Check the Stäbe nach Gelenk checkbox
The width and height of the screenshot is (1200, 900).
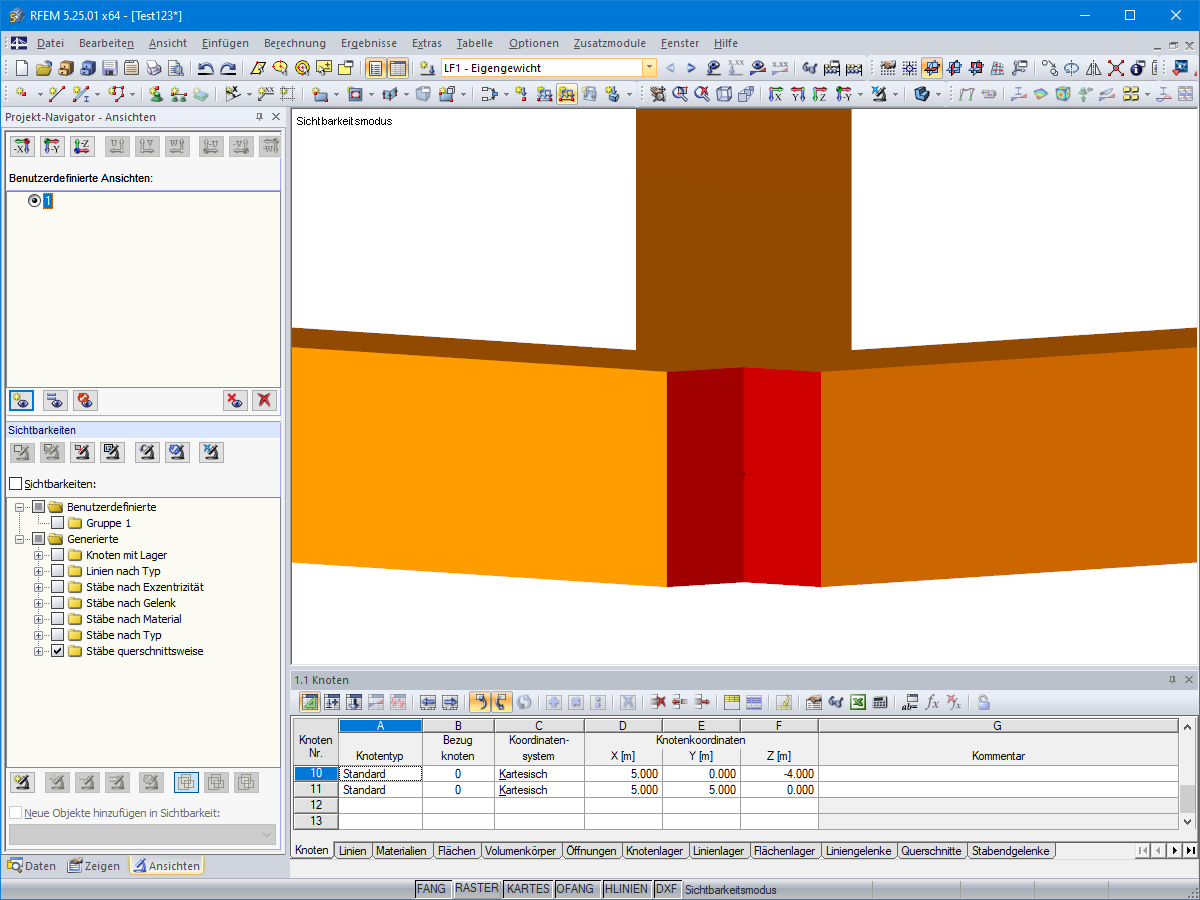tap(57, 603)
